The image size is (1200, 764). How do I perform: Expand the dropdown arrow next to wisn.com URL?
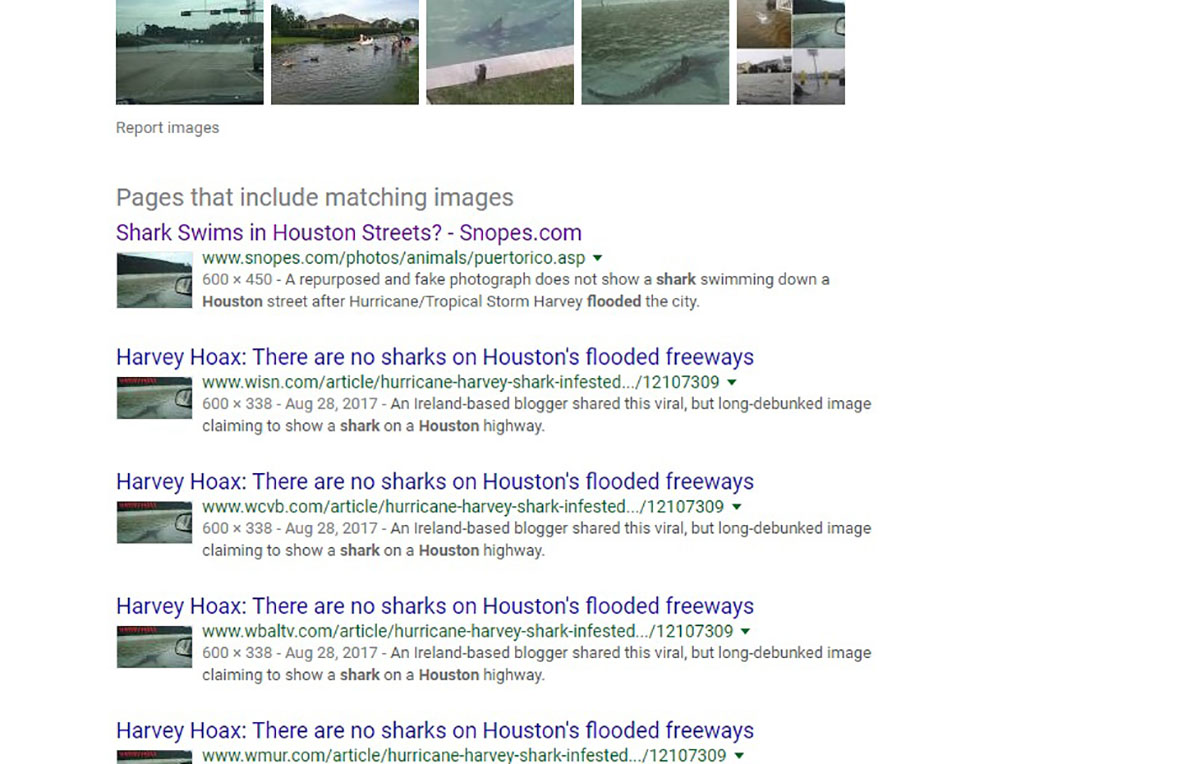(x=732, y=383)
